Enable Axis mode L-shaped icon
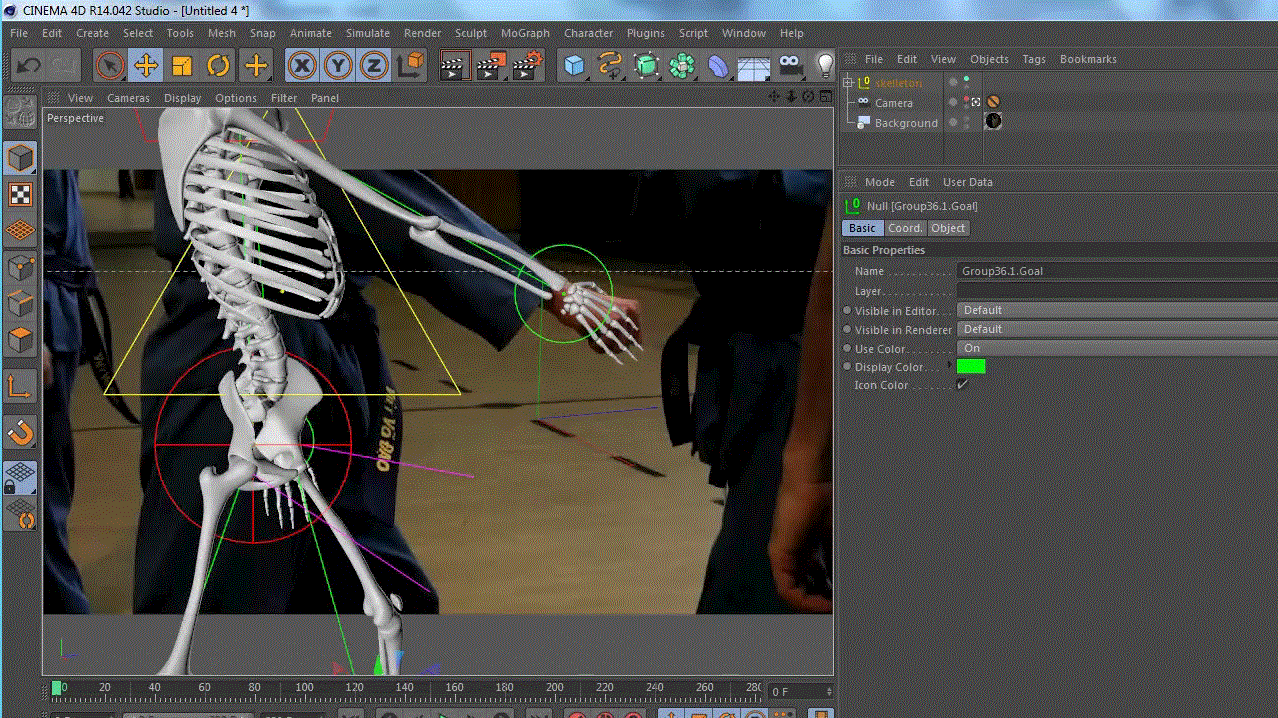This screenshot has height=718, width=1278. click(x=21, y=387)
